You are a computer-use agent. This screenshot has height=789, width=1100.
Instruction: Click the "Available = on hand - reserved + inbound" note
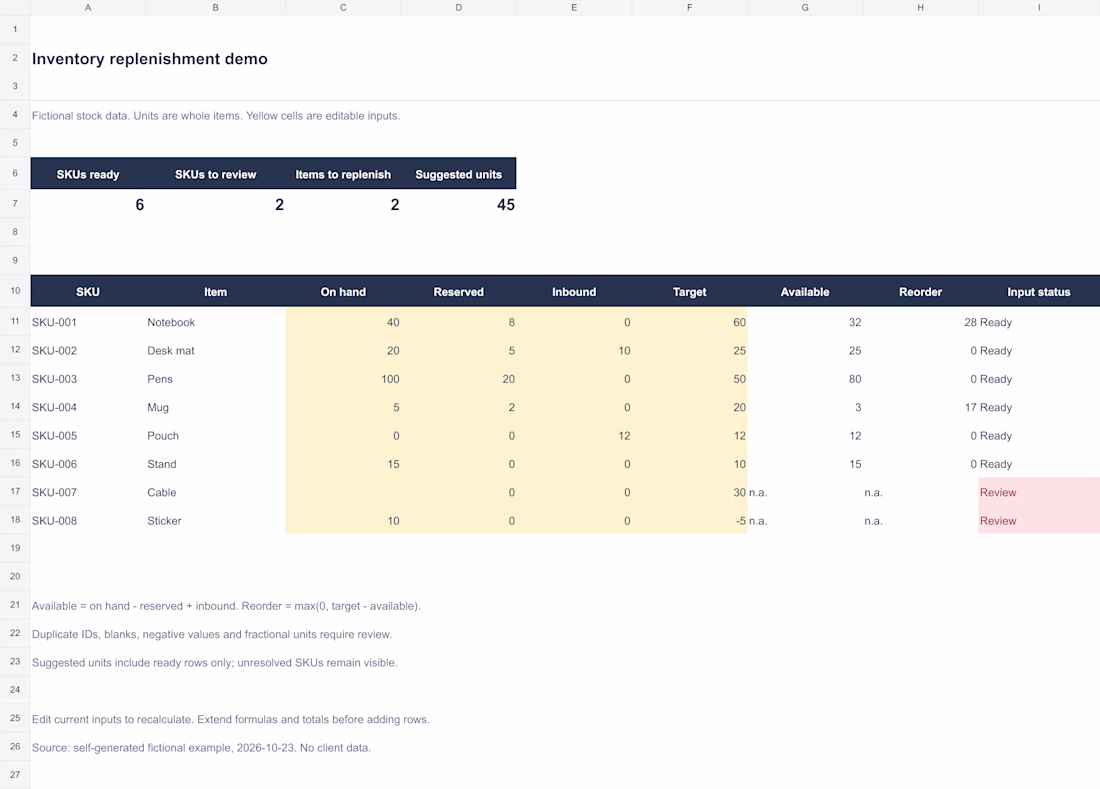coord(226,606)
